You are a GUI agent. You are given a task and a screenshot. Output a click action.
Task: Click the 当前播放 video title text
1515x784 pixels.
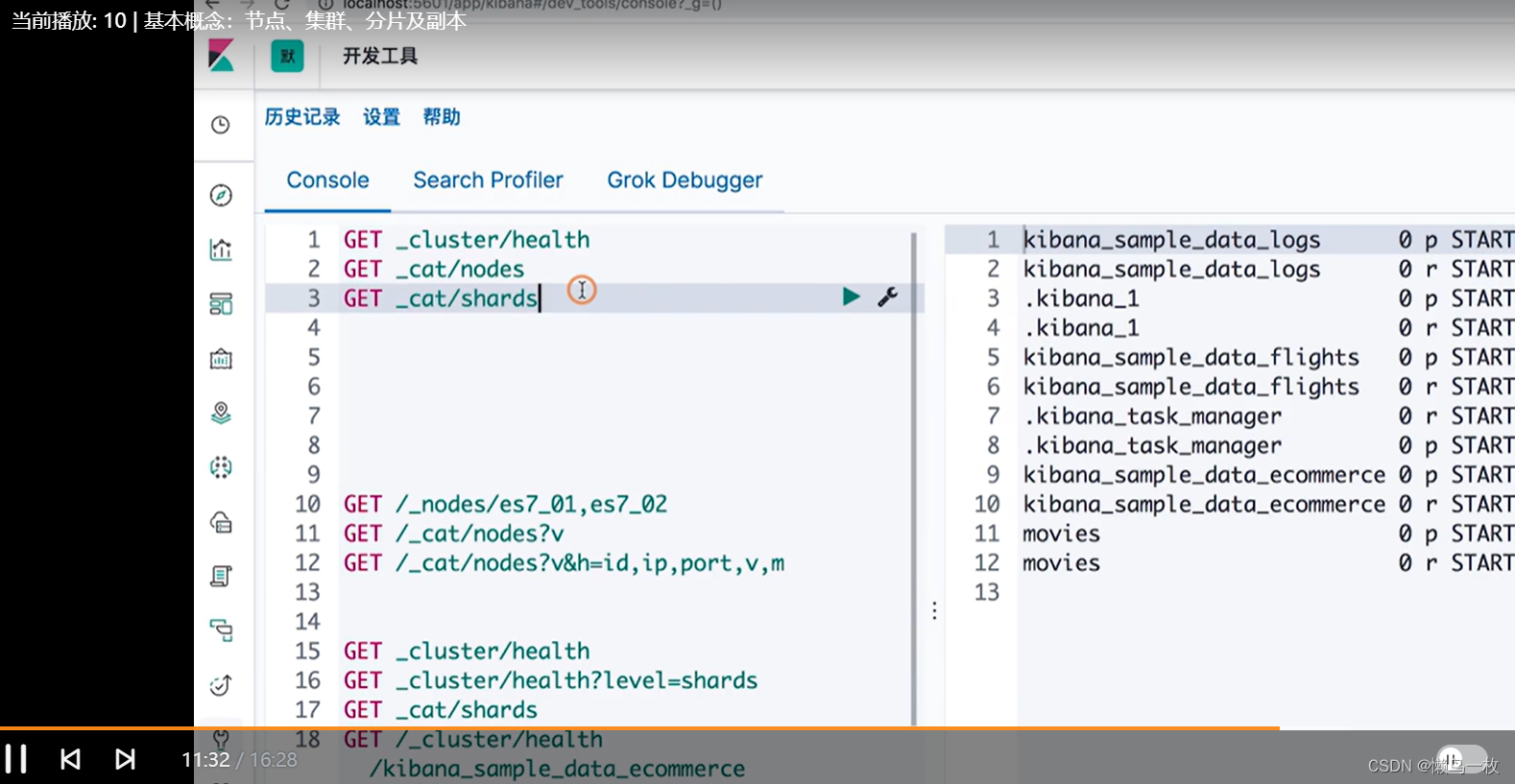239,20
